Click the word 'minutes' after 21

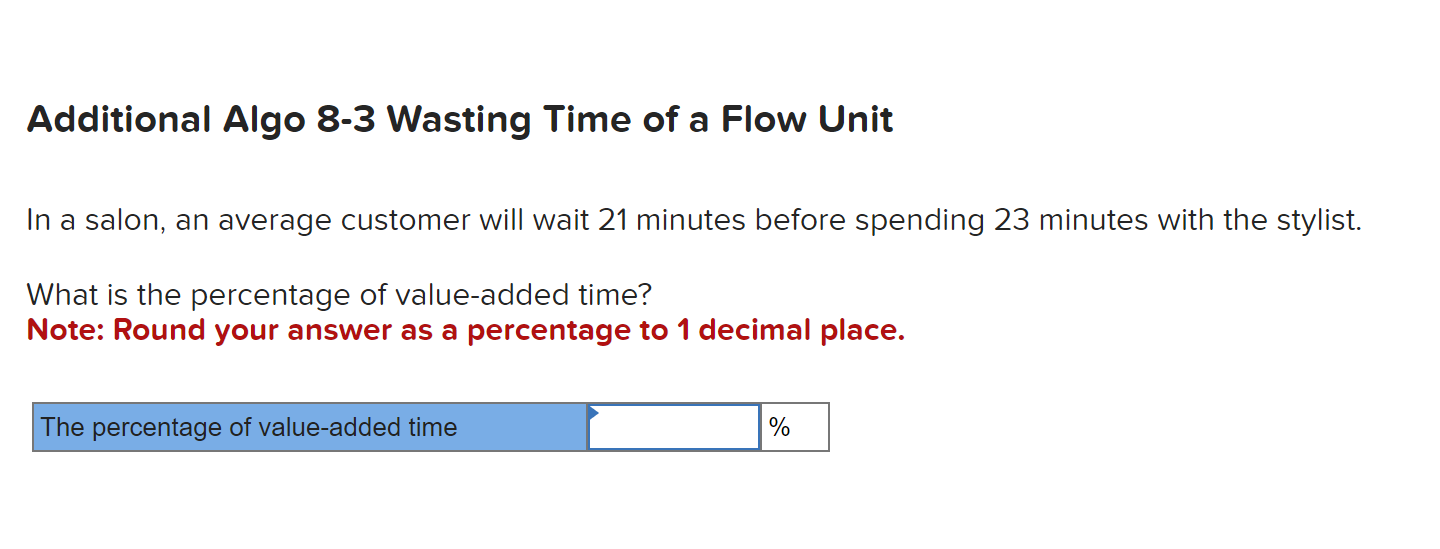691,220
